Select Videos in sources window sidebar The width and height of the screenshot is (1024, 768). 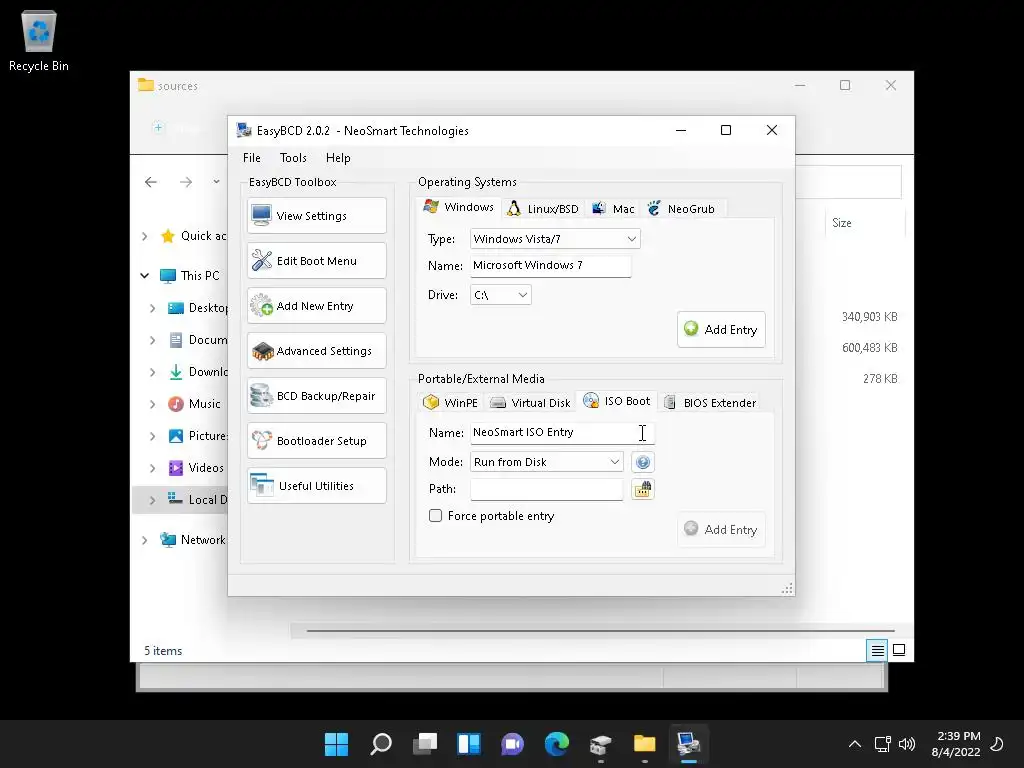point(206,468)
